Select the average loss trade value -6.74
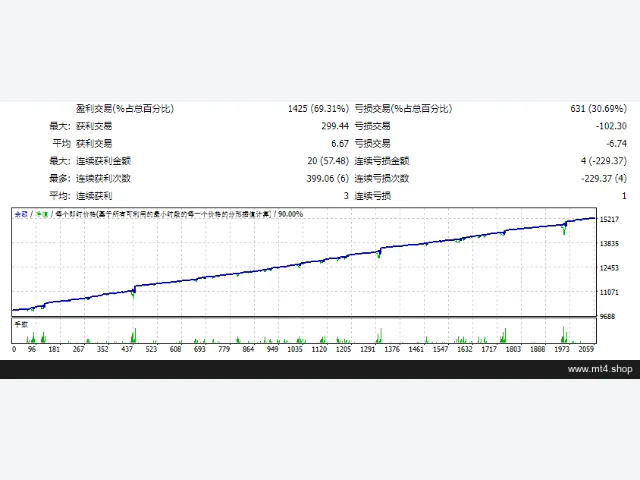The width and height of the screenshot is (640, 480). click(616, 144)
